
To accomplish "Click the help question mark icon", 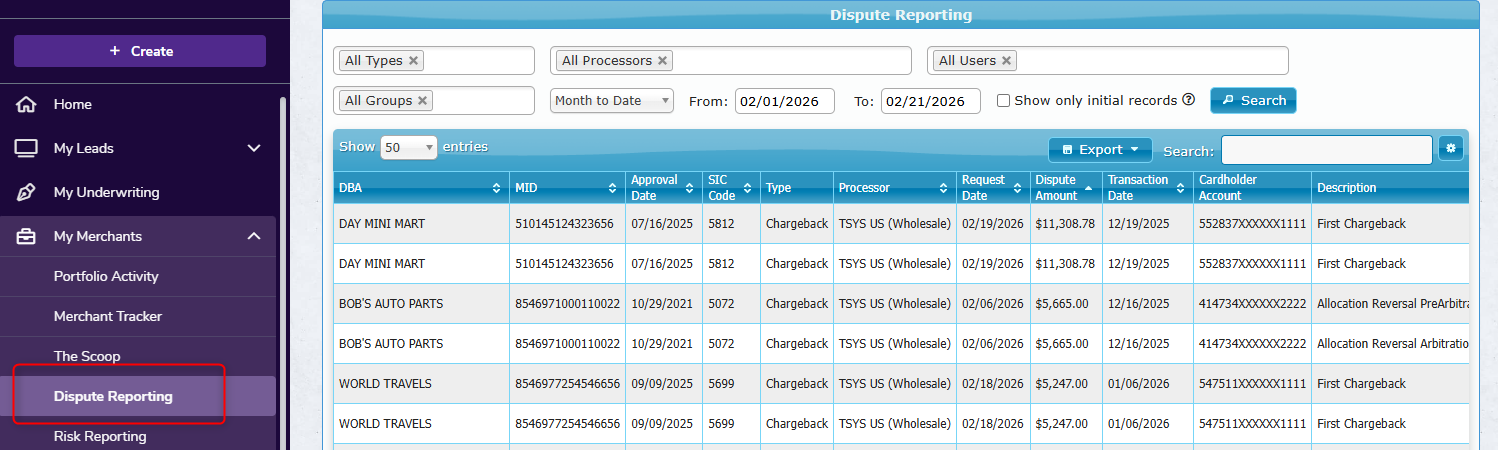I will click(1189, 100).
